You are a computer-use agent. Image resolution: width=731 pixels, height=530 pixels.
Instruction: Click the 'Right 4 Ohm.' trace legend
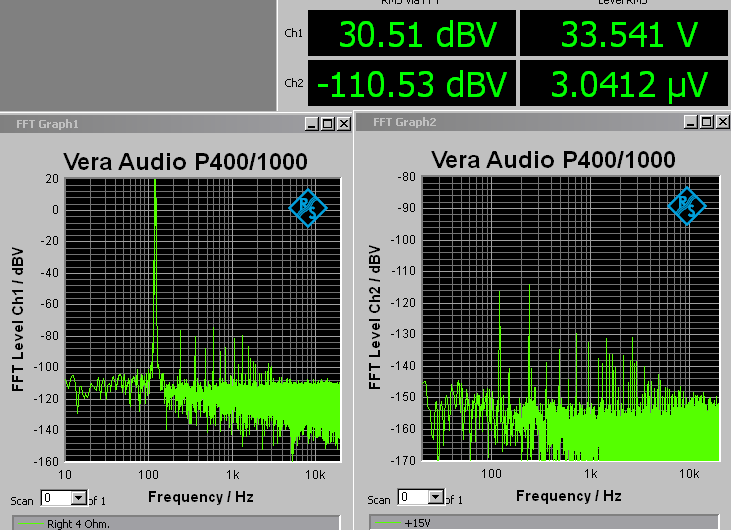click(x=176, y=523)
